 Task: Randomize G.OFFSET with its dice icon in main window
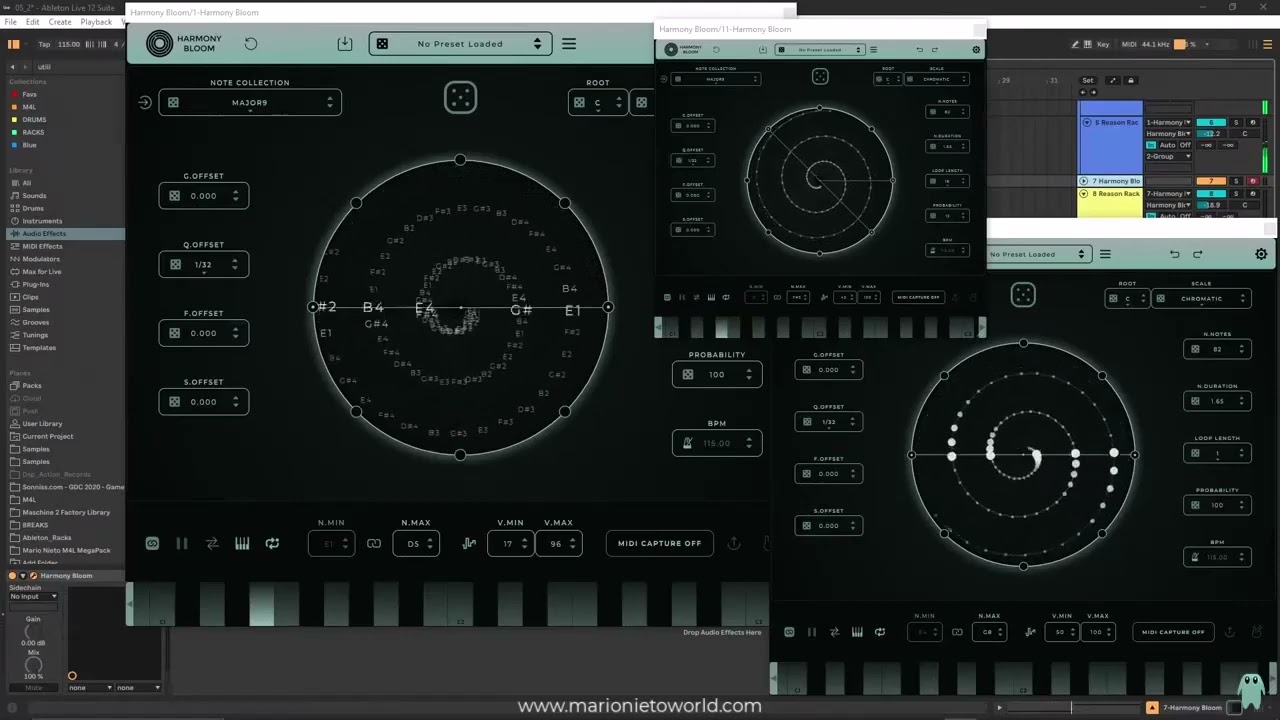coord(174,196)
